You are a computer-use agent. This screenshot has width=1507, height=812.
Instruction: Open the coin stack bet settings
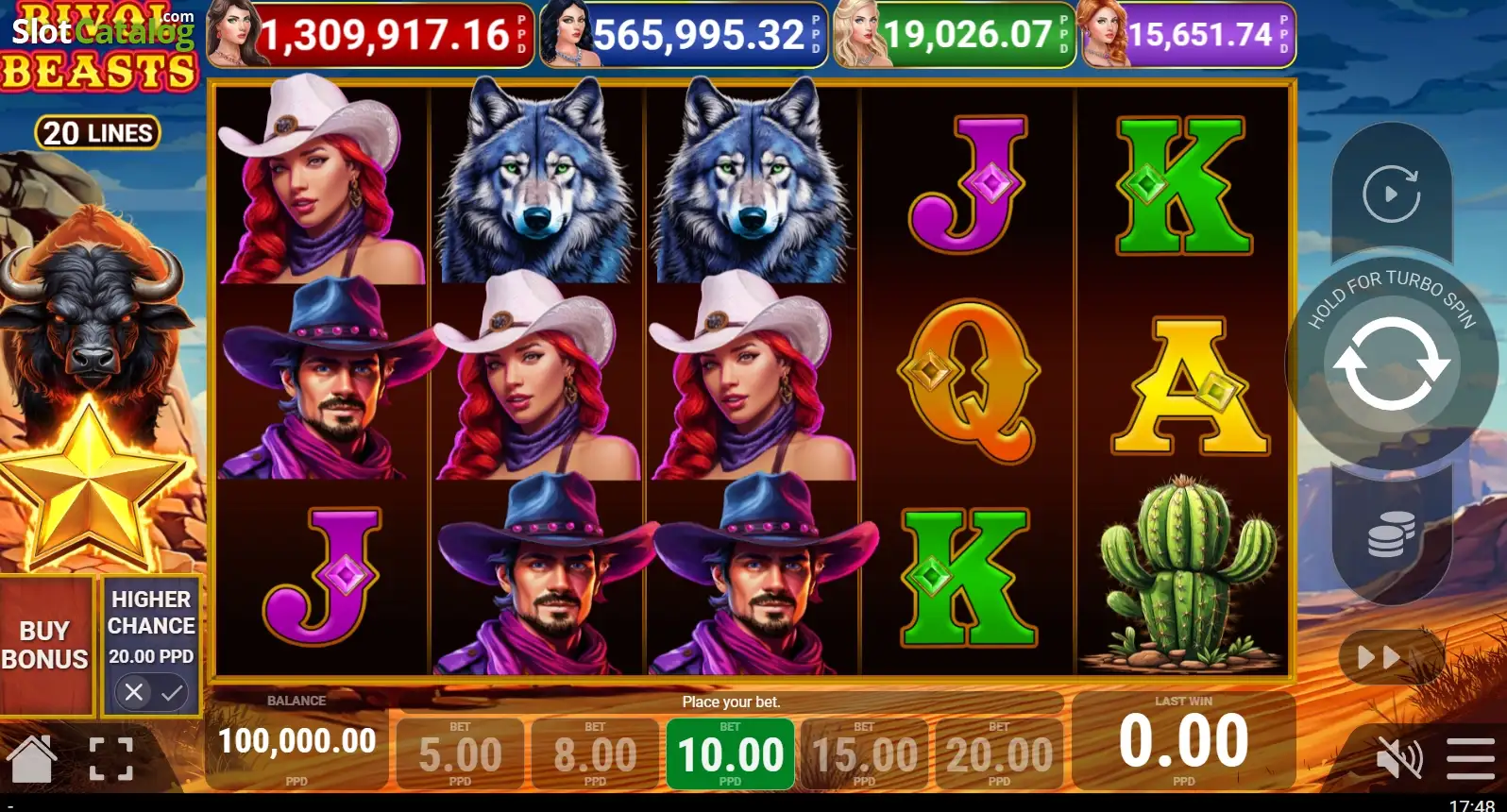click(1391, 534)
